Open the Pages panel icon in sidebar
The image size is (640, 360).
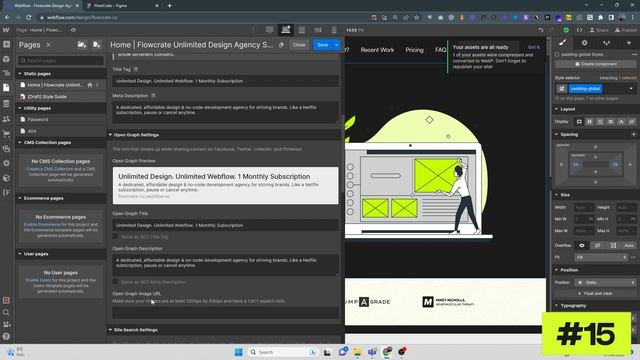pos(6,88)
